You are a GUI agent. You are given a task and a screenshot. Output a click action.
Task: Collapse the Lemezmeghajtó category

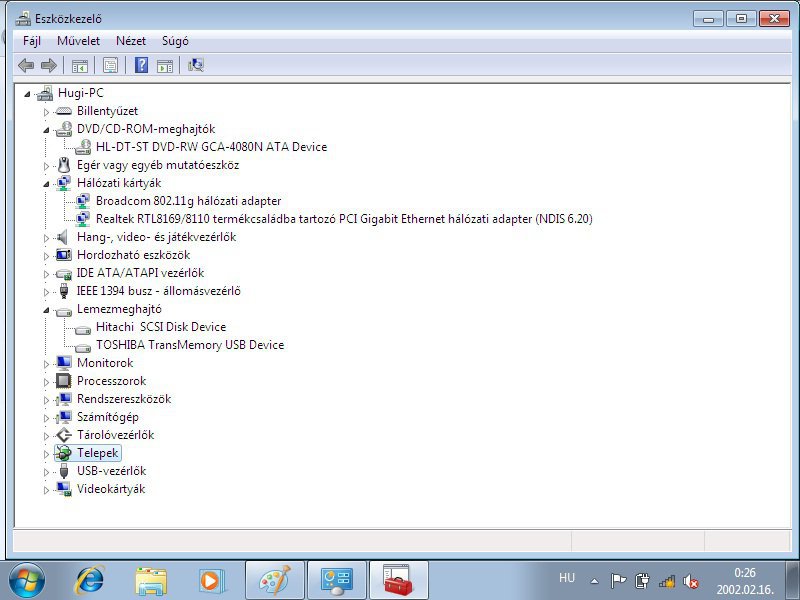tap(46, 310)
